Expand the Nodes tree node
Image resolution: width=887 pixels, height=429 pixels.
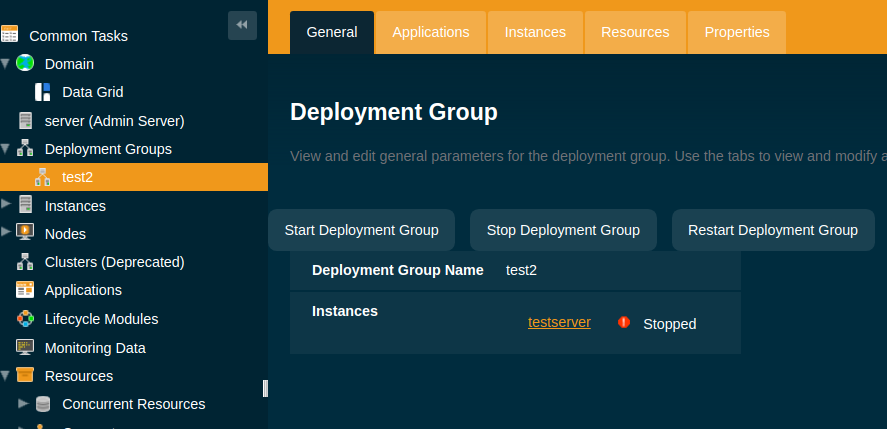pos(6,232)
